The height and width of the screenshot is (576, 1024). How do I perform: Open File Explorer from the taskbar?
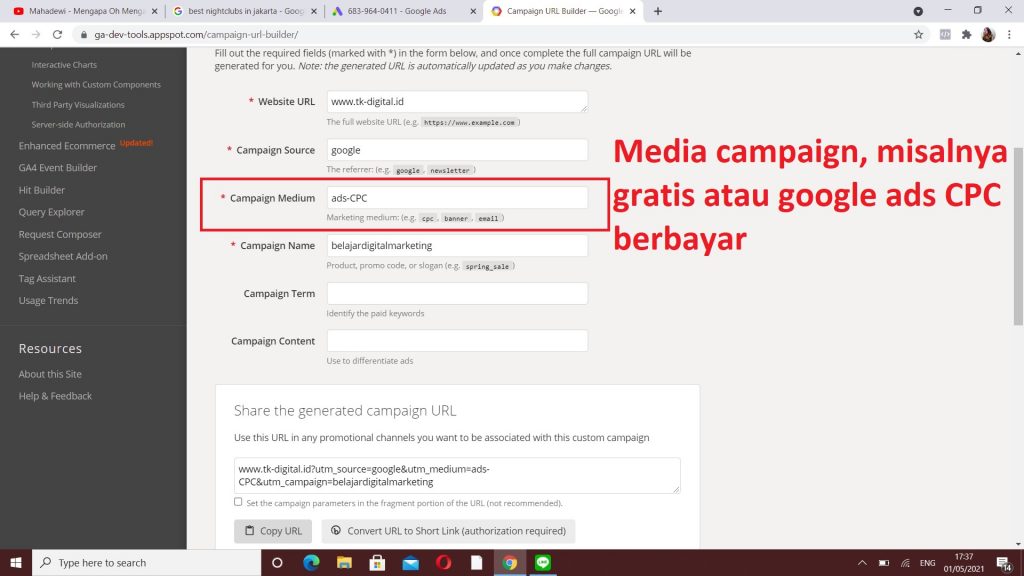click(344, 562)
